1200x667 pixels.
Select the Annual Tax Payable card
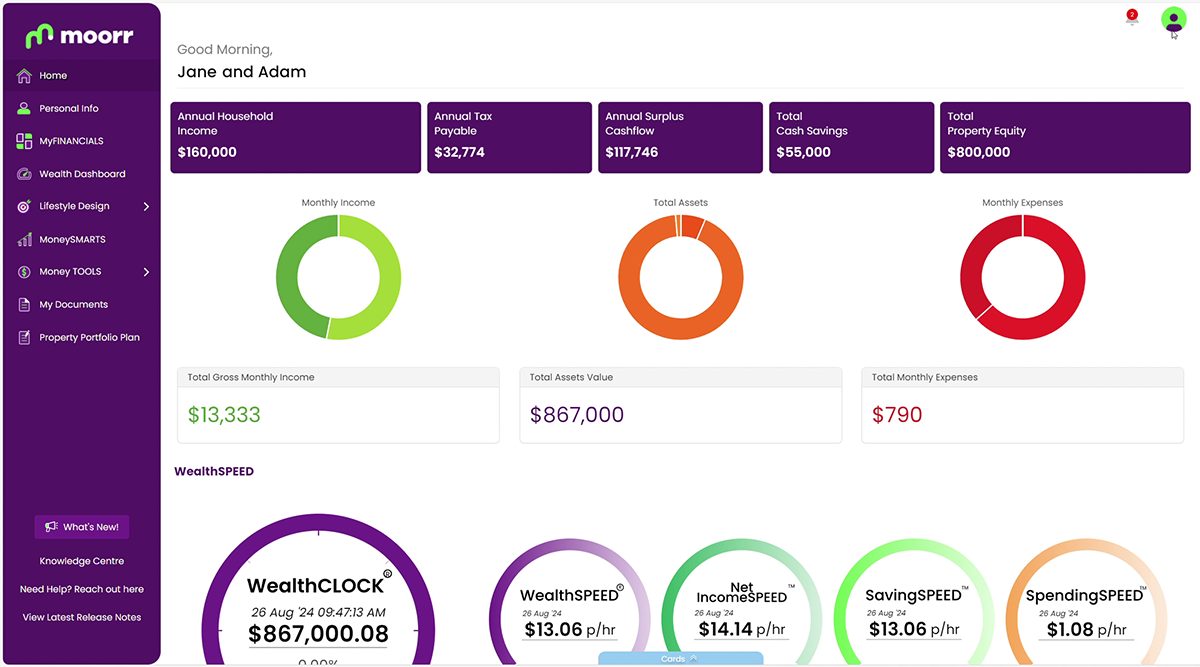click(509, 137)
